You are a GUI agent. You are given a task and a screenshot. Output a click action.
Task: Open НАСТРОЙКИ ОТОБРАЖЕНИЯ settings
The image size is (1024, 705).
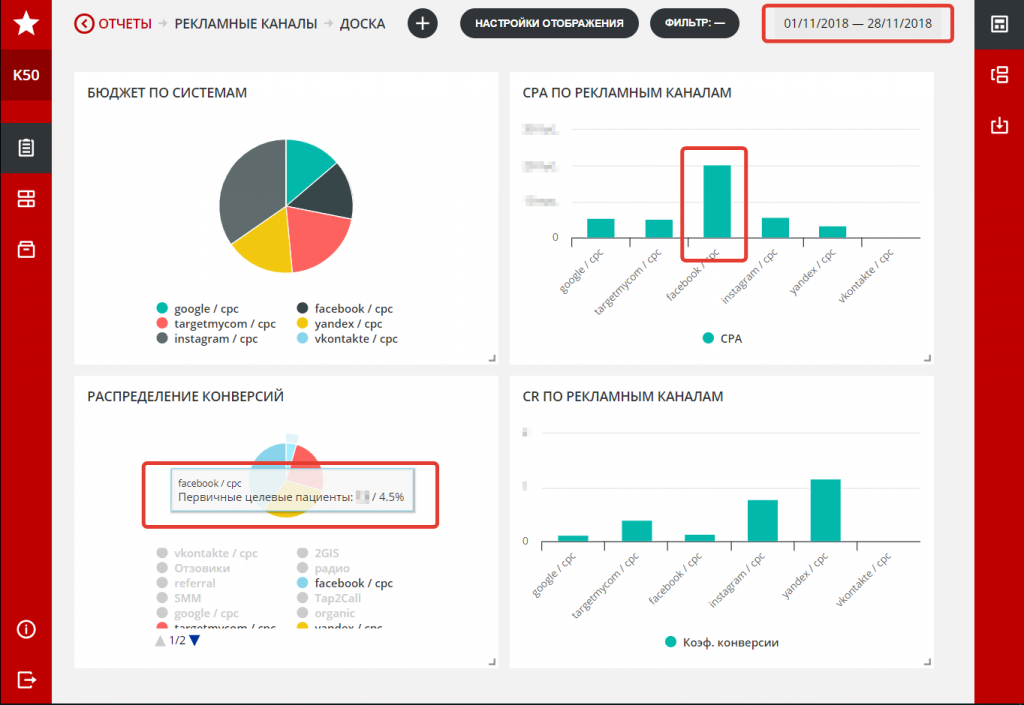pyautogui.click(x=549, y=24)
